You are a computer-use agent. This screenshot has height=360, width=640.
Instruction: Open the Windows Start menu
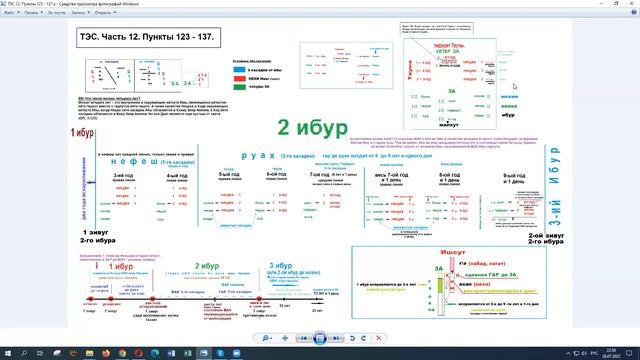[8, 353]
